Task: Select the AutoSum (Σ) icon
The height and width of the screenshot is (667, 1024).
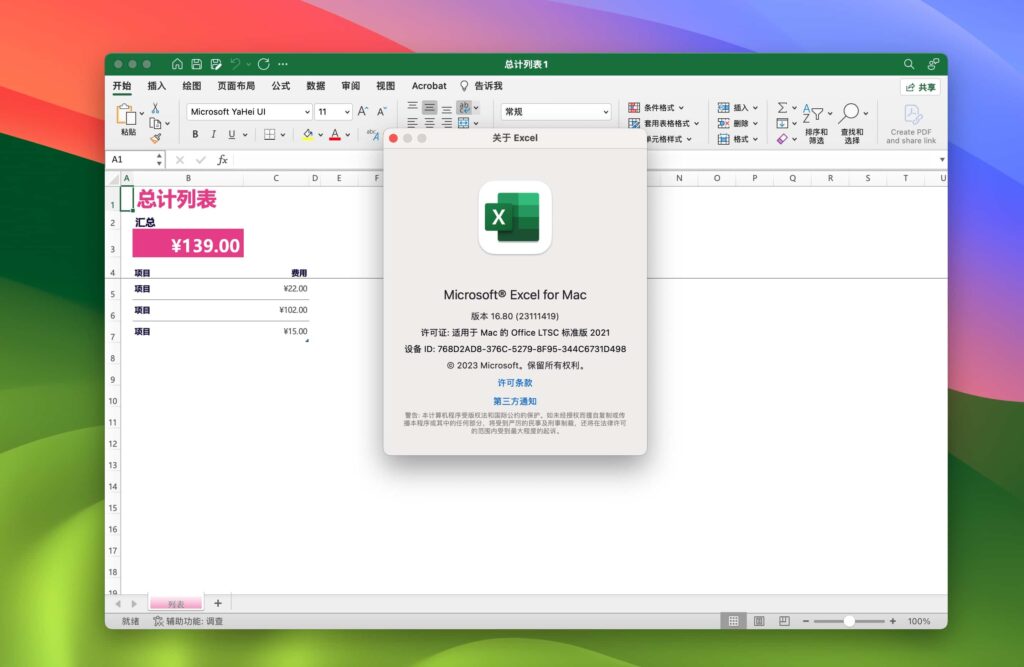Action: coord(783,107)
